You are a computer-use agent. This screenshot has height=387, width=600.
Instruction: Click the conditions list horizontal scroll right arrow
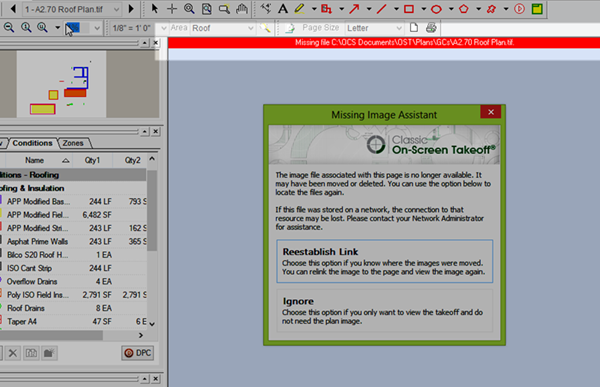[x=141, y=335]
